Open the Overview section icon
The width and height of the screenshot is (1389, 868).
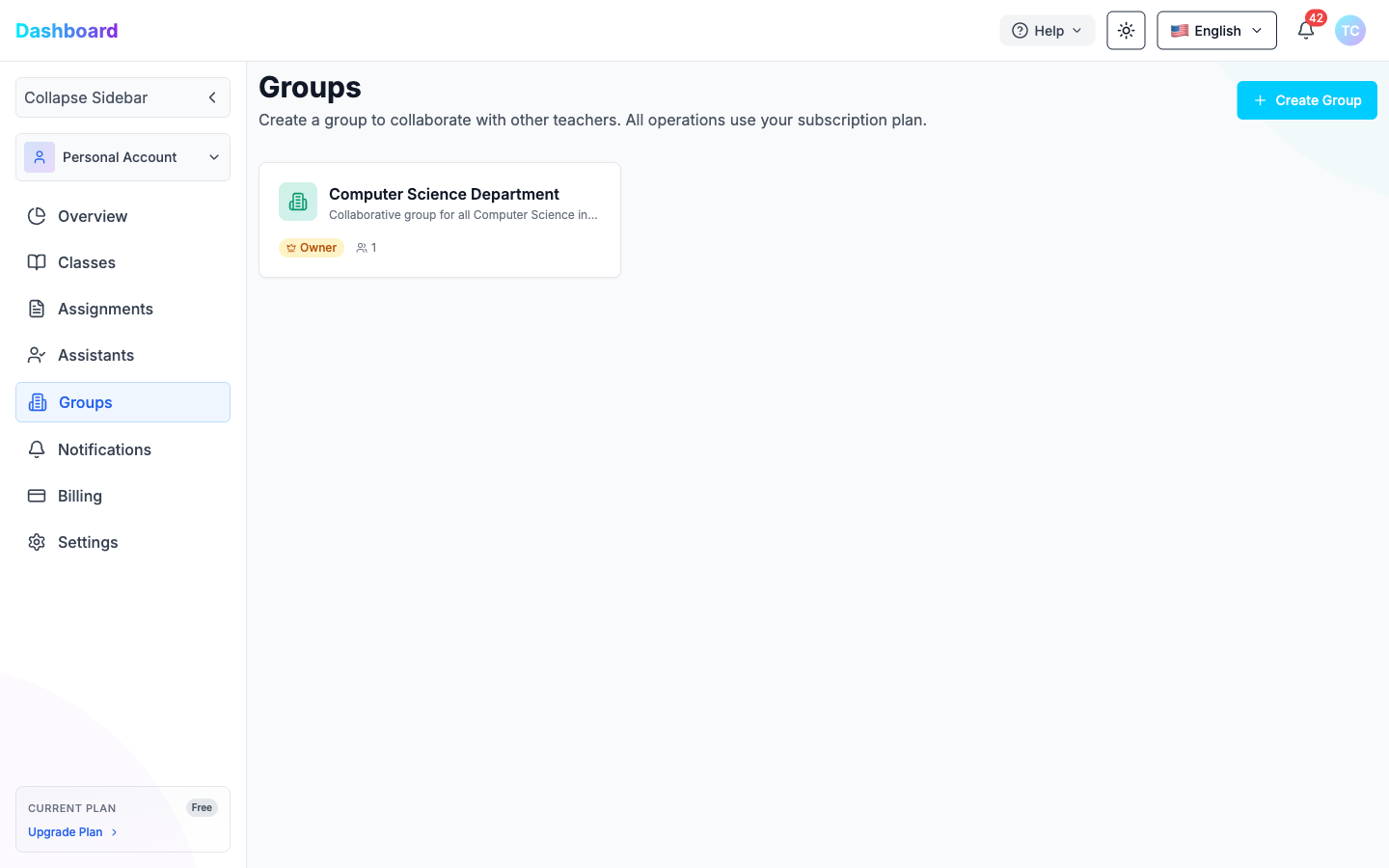pyautogui.click(x=36, y=216)
